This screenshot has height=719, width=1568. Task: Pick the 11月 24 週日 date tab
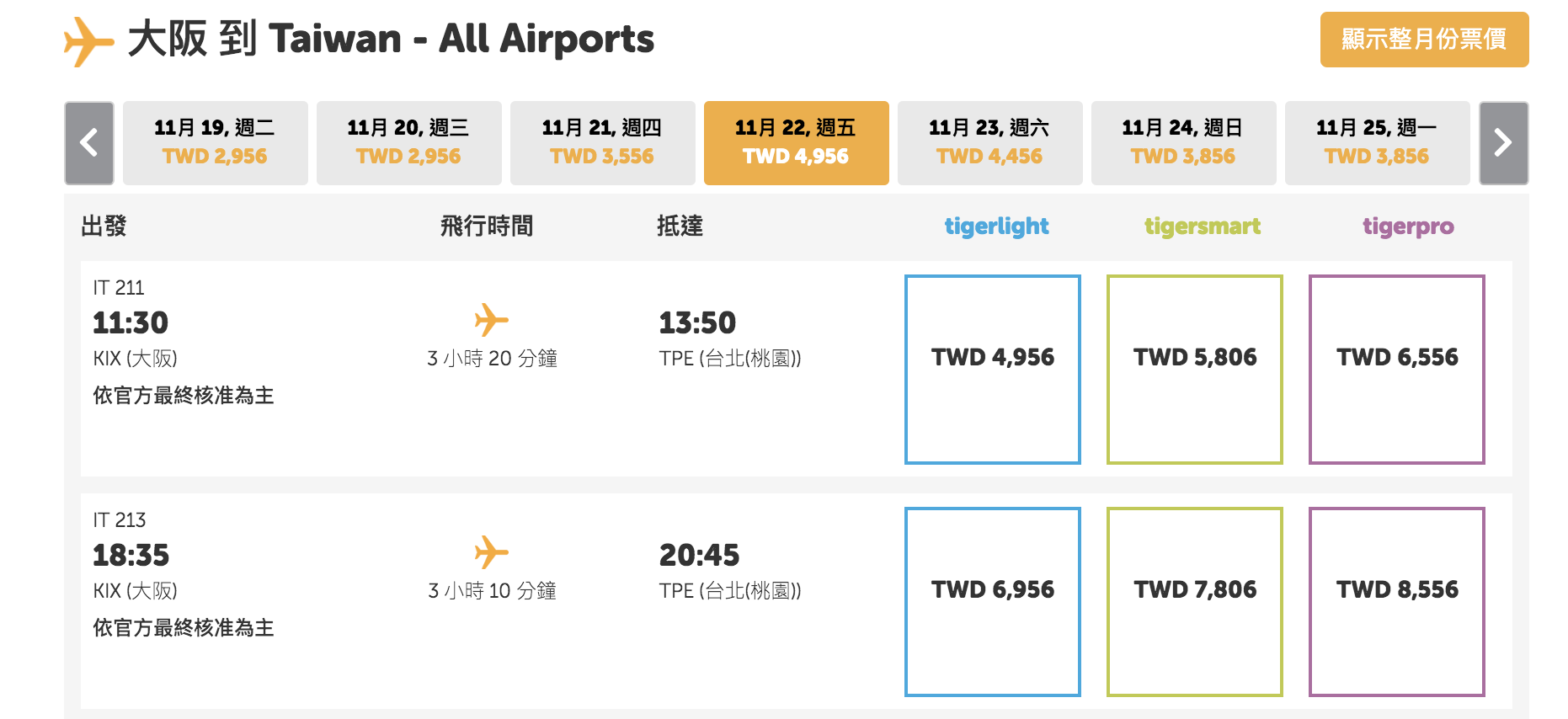click(x=1184, y=143)
